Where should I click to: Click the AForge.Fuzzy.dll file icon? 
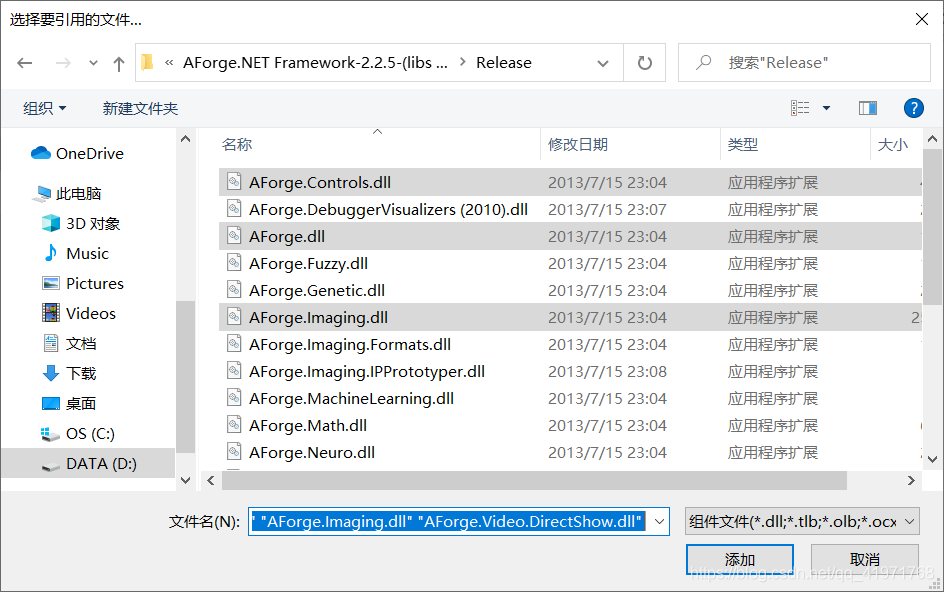pos(234,263)
